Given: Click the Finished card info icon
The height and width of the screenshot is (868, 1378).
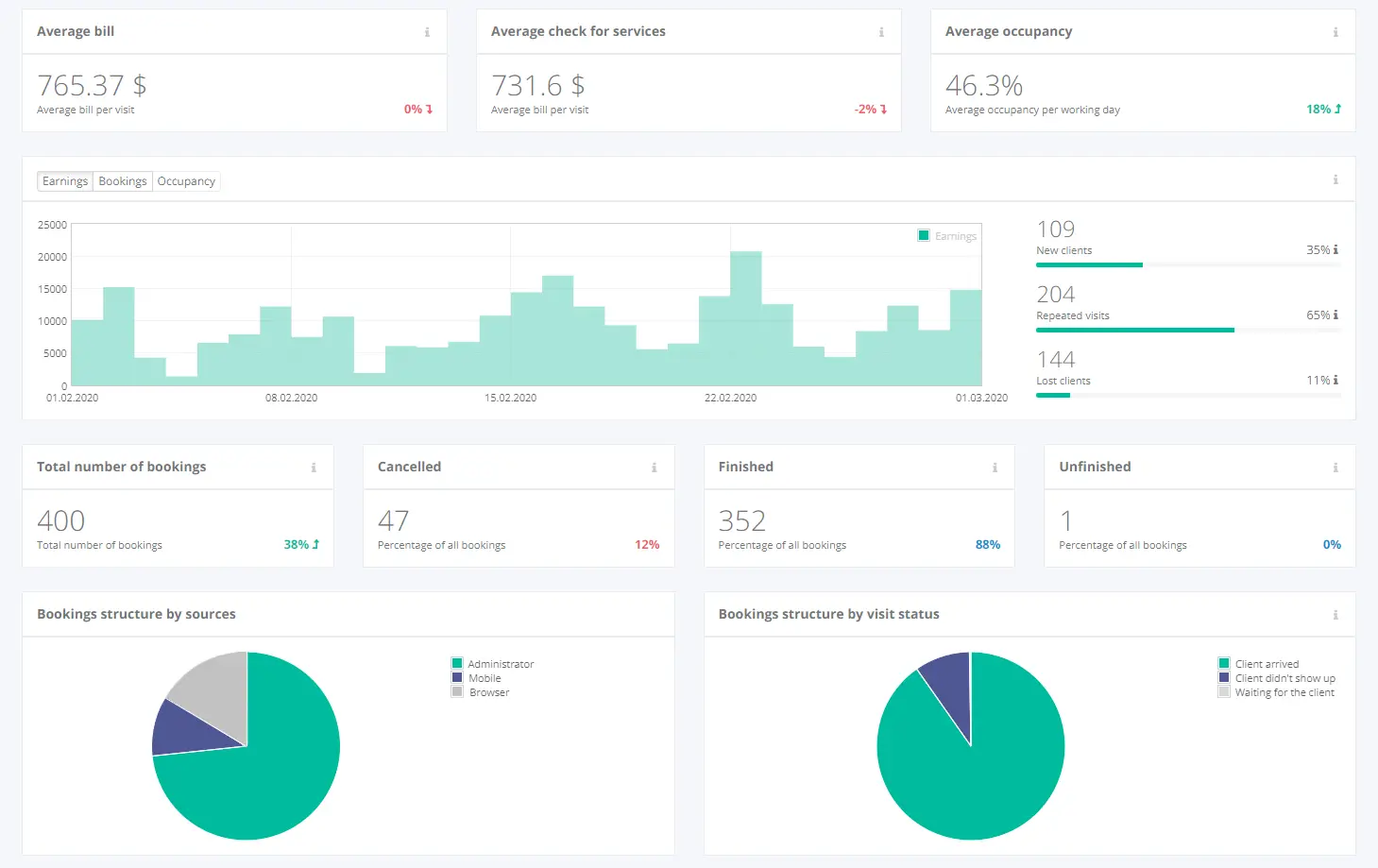Looking at the screenshot, I should tap(995, 468).
